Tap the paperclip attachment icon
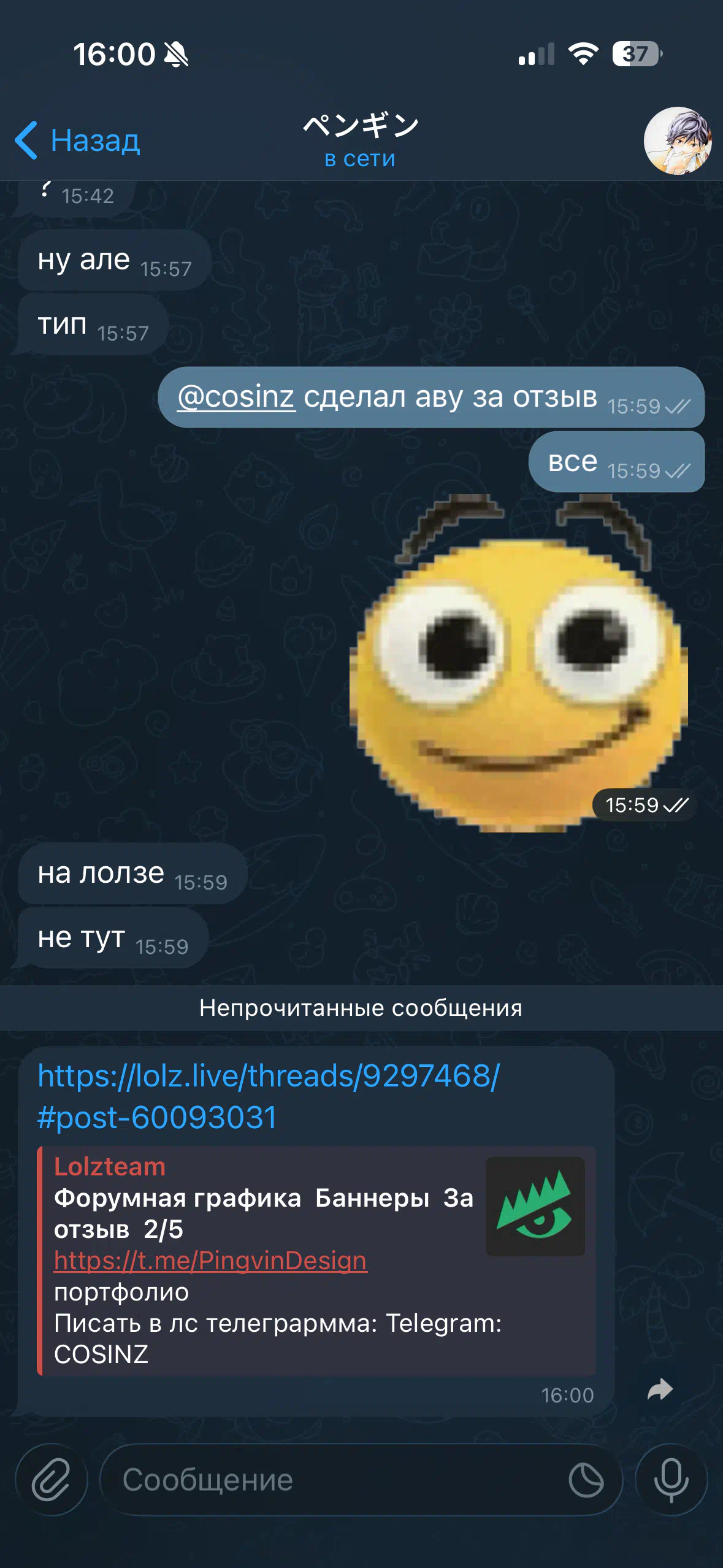 pyautogui.click(x=51, y=1480)
